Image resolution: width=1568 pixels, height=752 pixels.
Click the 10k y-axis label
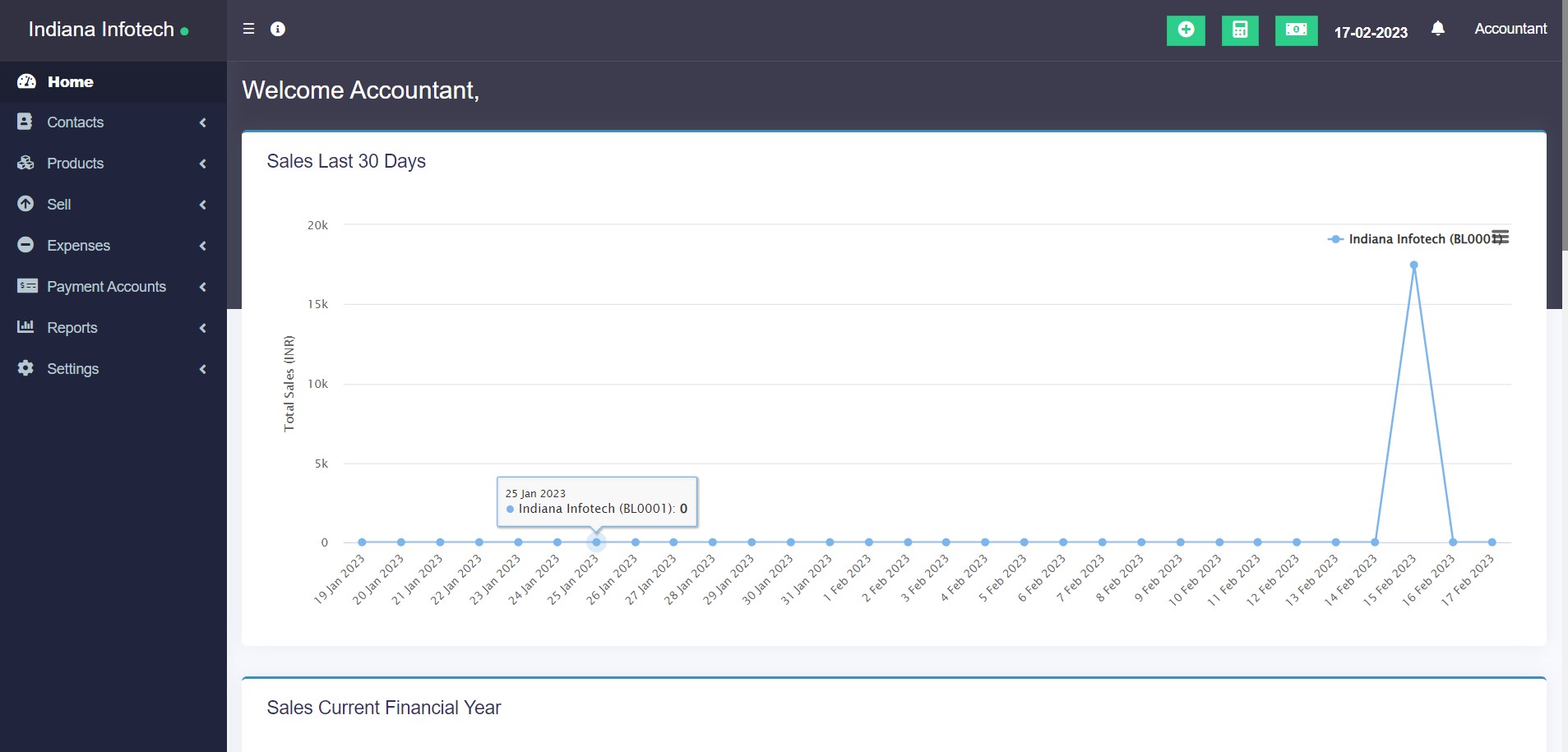(x=317, y=384)
